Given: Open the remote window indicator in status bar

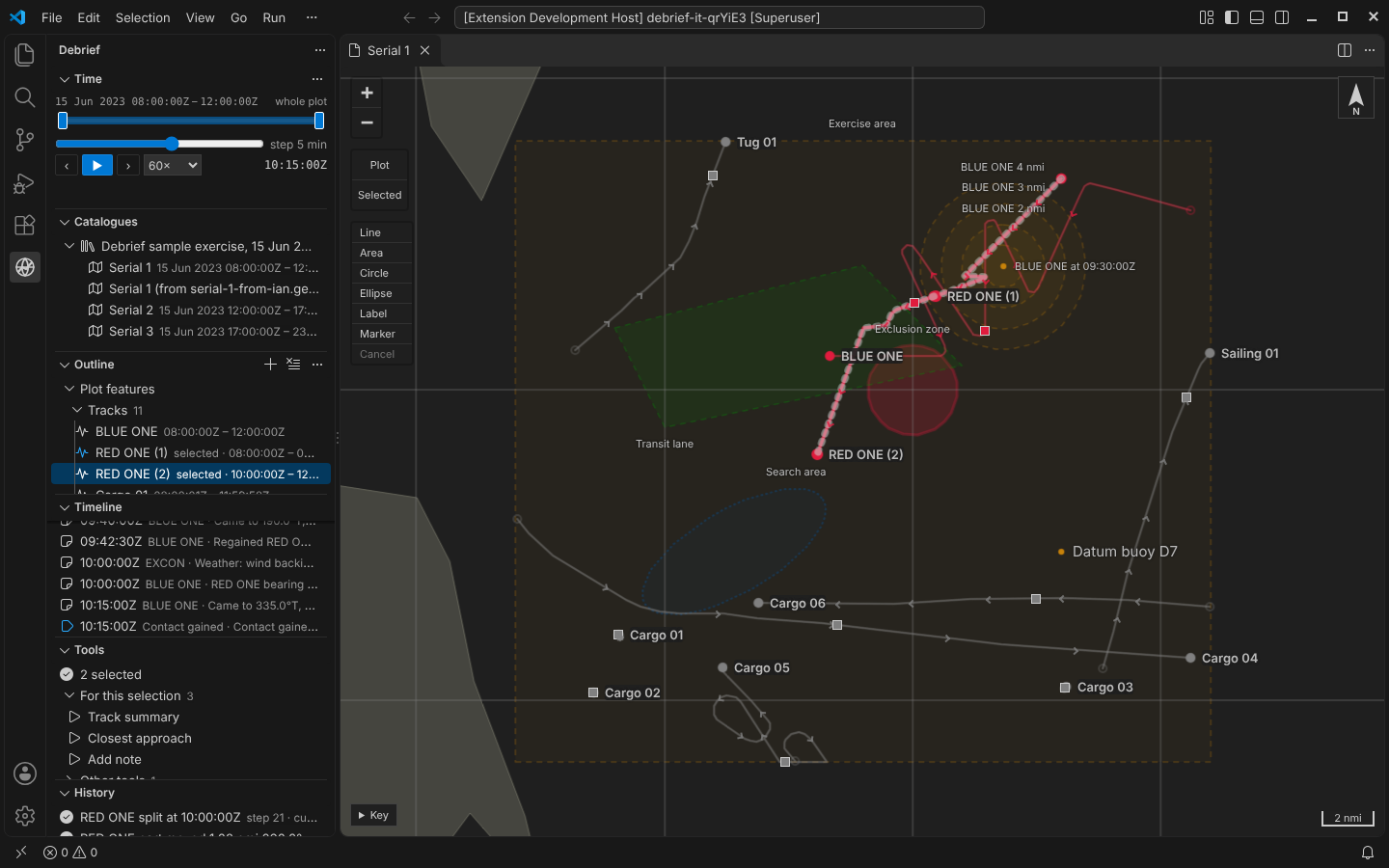Looking at the screenshot, I should tap(21, 853).
